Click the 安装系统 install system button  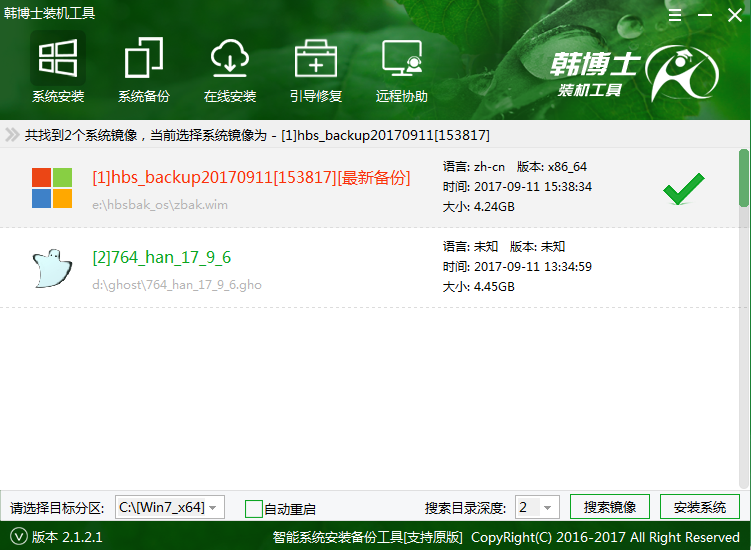point(700,507)
